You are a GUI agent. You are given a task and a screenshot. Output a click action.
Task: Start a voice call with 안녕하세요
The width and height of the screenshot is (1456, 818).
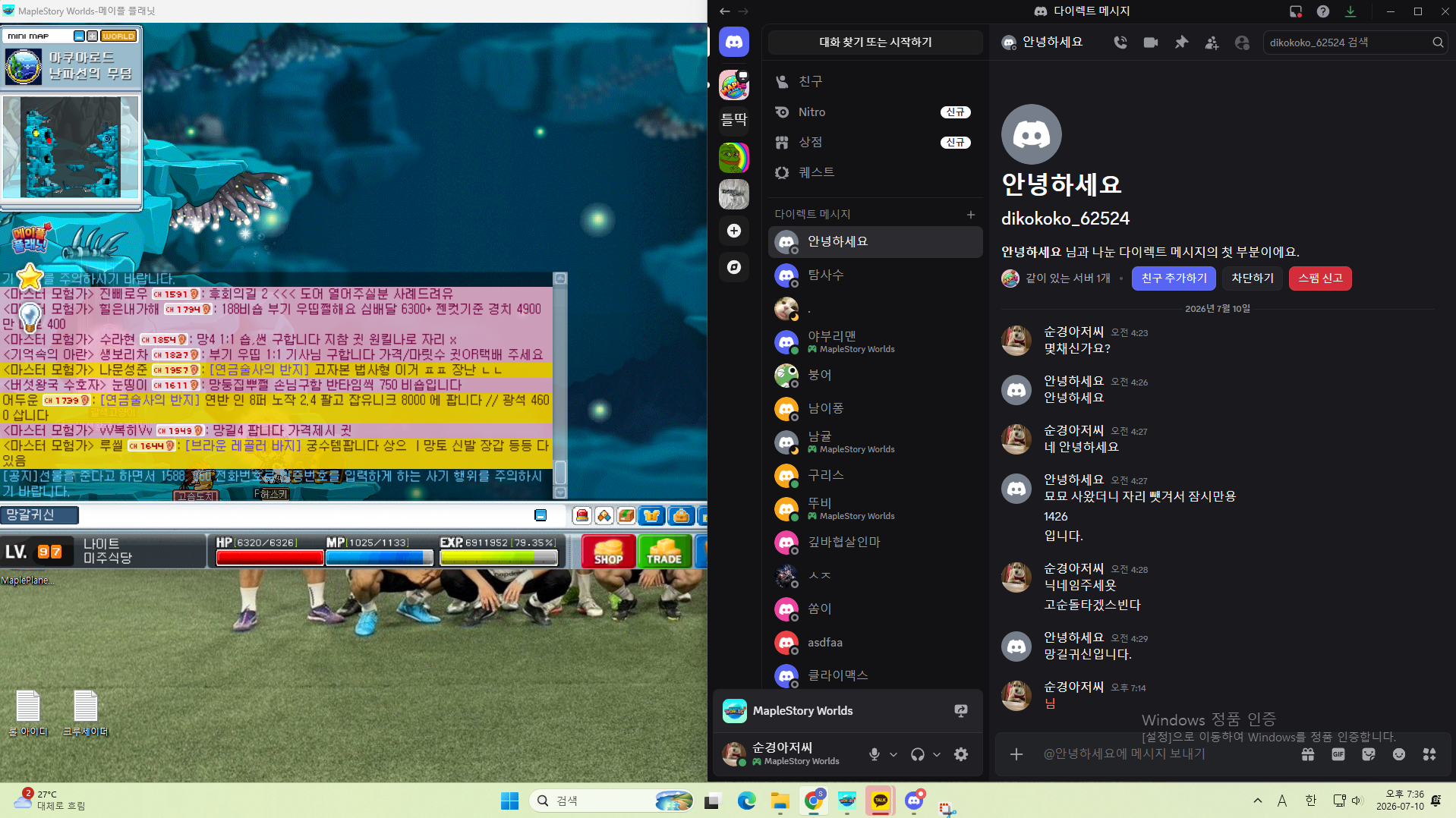[1120, 42]
